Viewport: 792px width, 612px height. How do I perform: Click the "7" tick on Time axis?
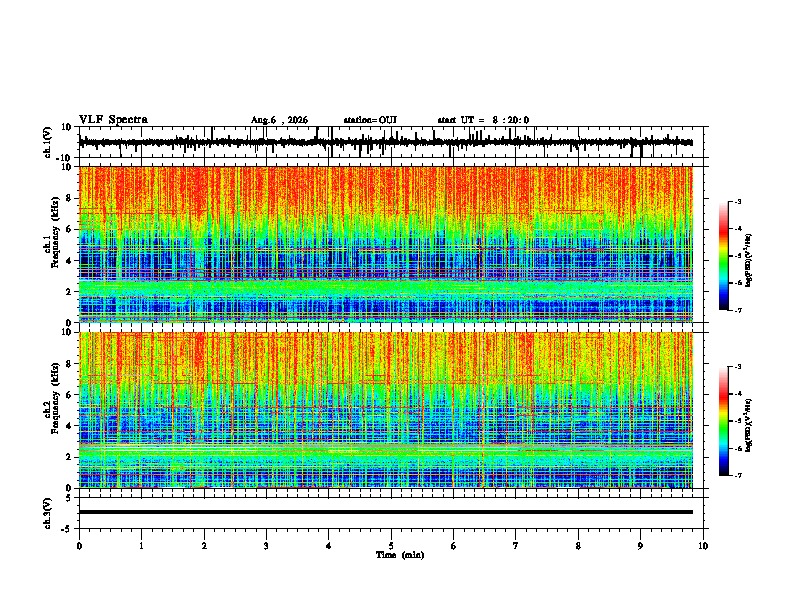[516, 546]
